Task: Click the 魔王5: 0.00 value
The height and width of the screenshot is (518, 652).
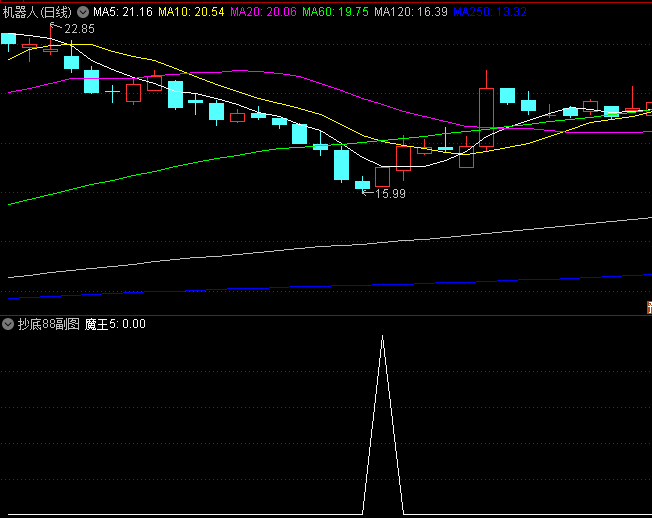Action: pyautogui.click(x=115, y=324)
